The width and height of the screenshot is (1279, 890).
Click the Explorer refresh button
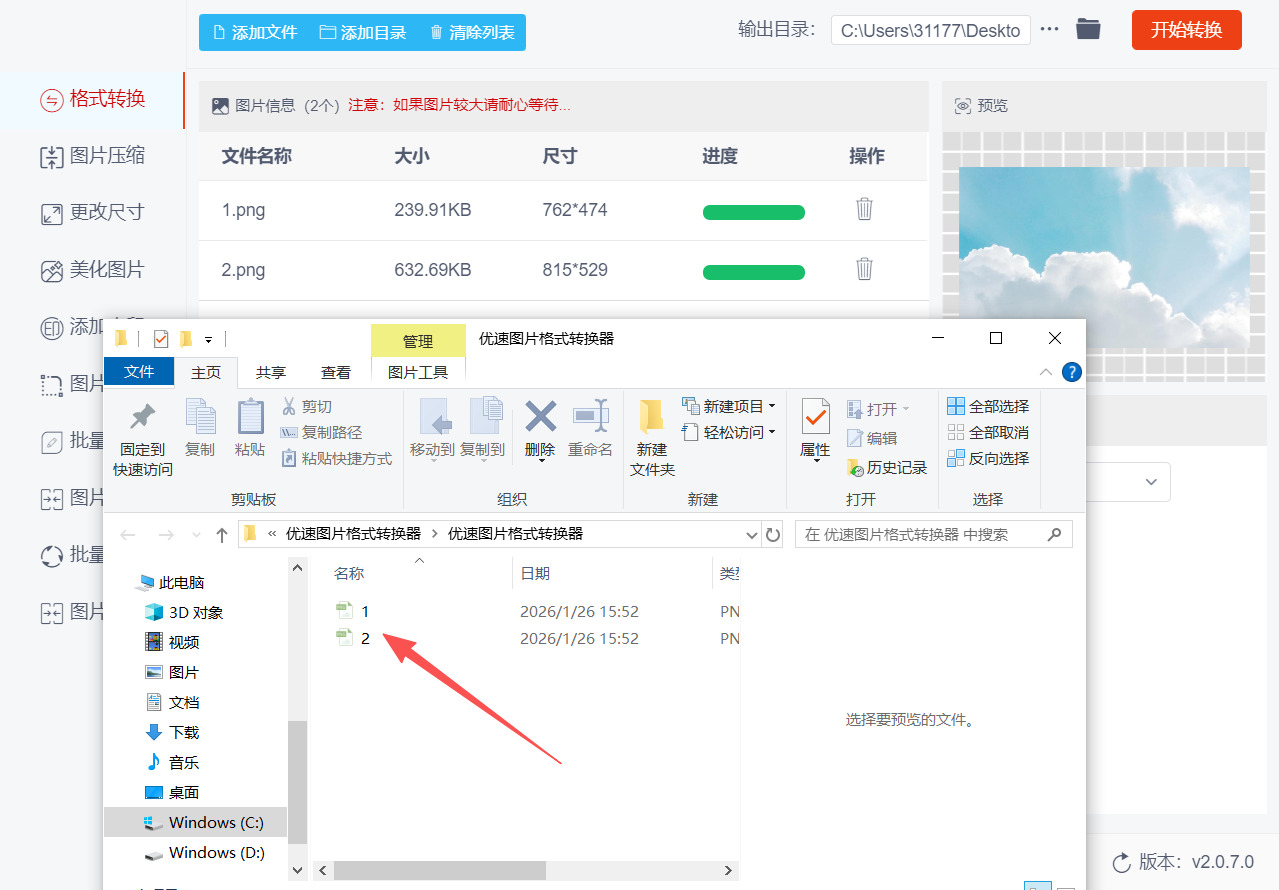[772, 535]
